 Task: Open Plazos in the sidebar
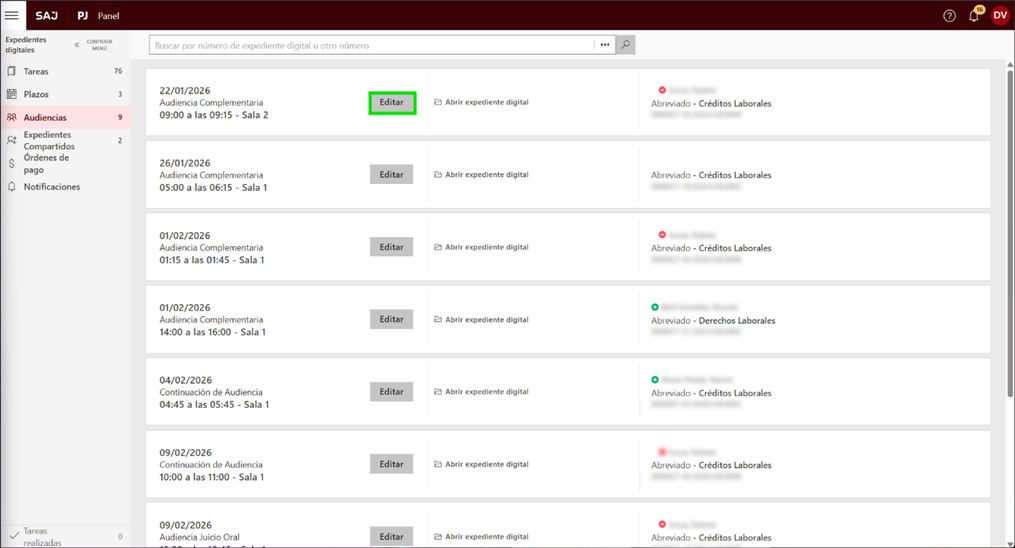click(36, 94)
